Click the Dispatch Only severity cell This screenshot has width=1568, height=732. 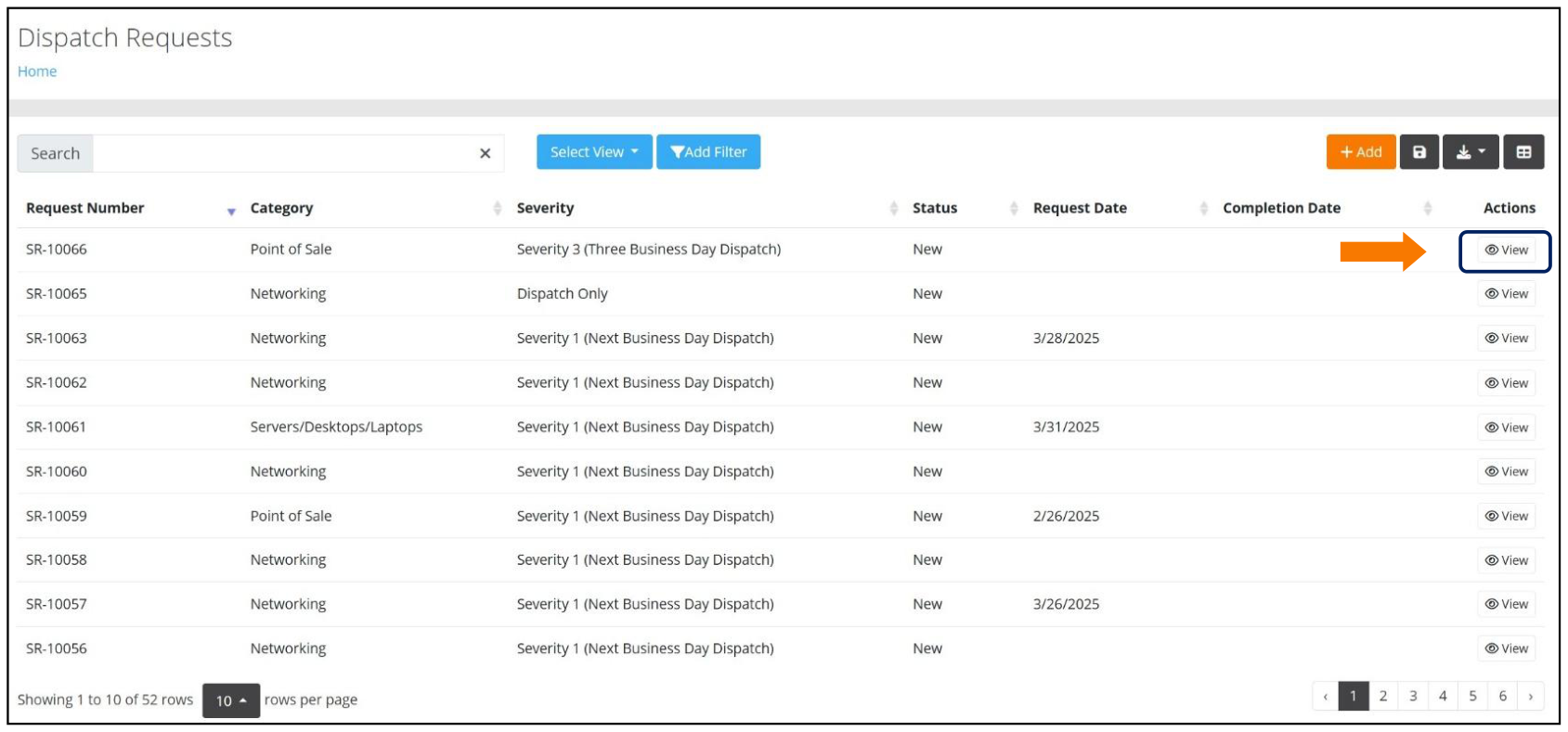coord(563,294)
